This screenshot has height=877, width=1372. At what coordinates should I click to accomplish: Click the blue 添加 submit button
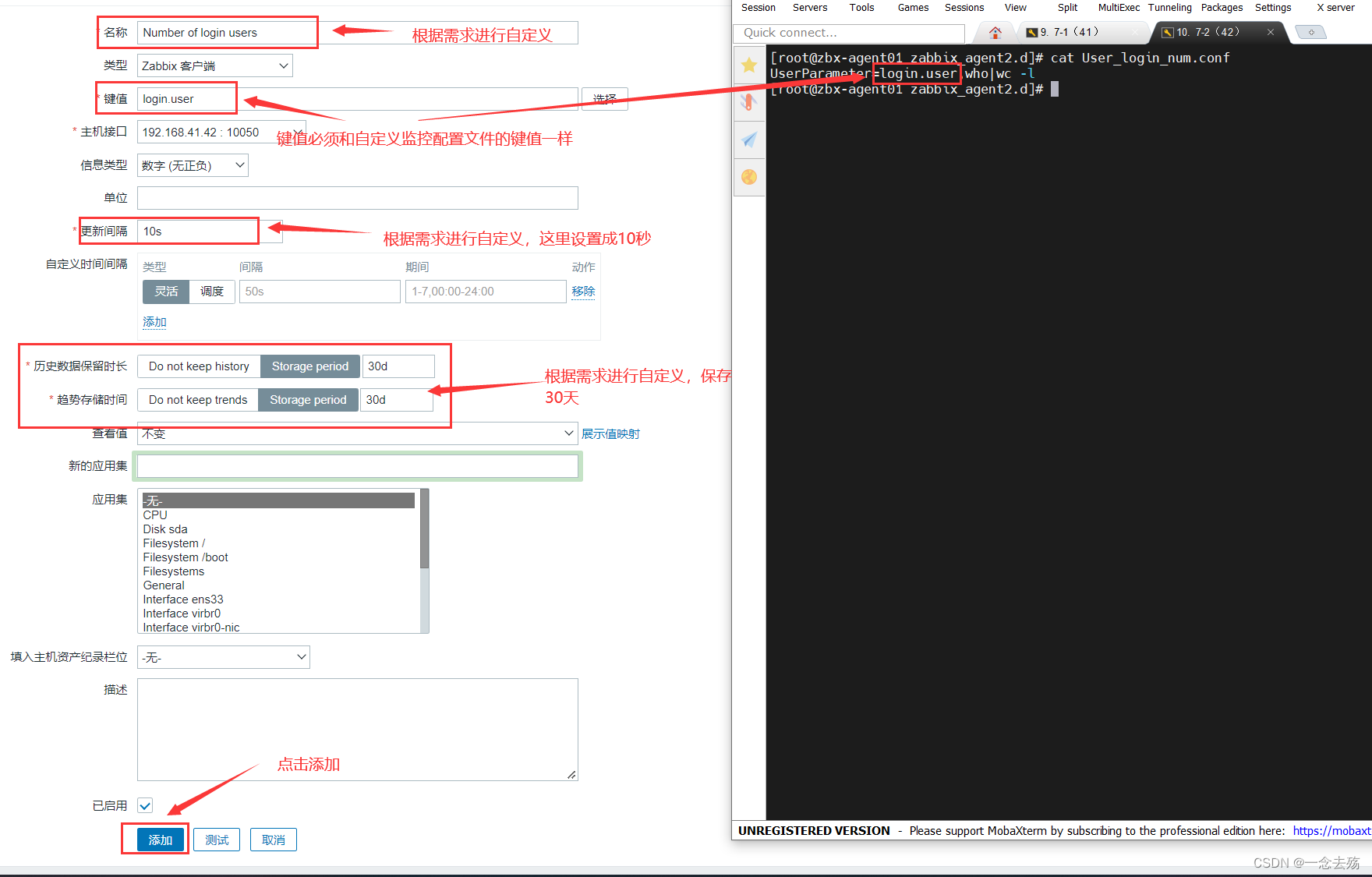click(161, 840)
